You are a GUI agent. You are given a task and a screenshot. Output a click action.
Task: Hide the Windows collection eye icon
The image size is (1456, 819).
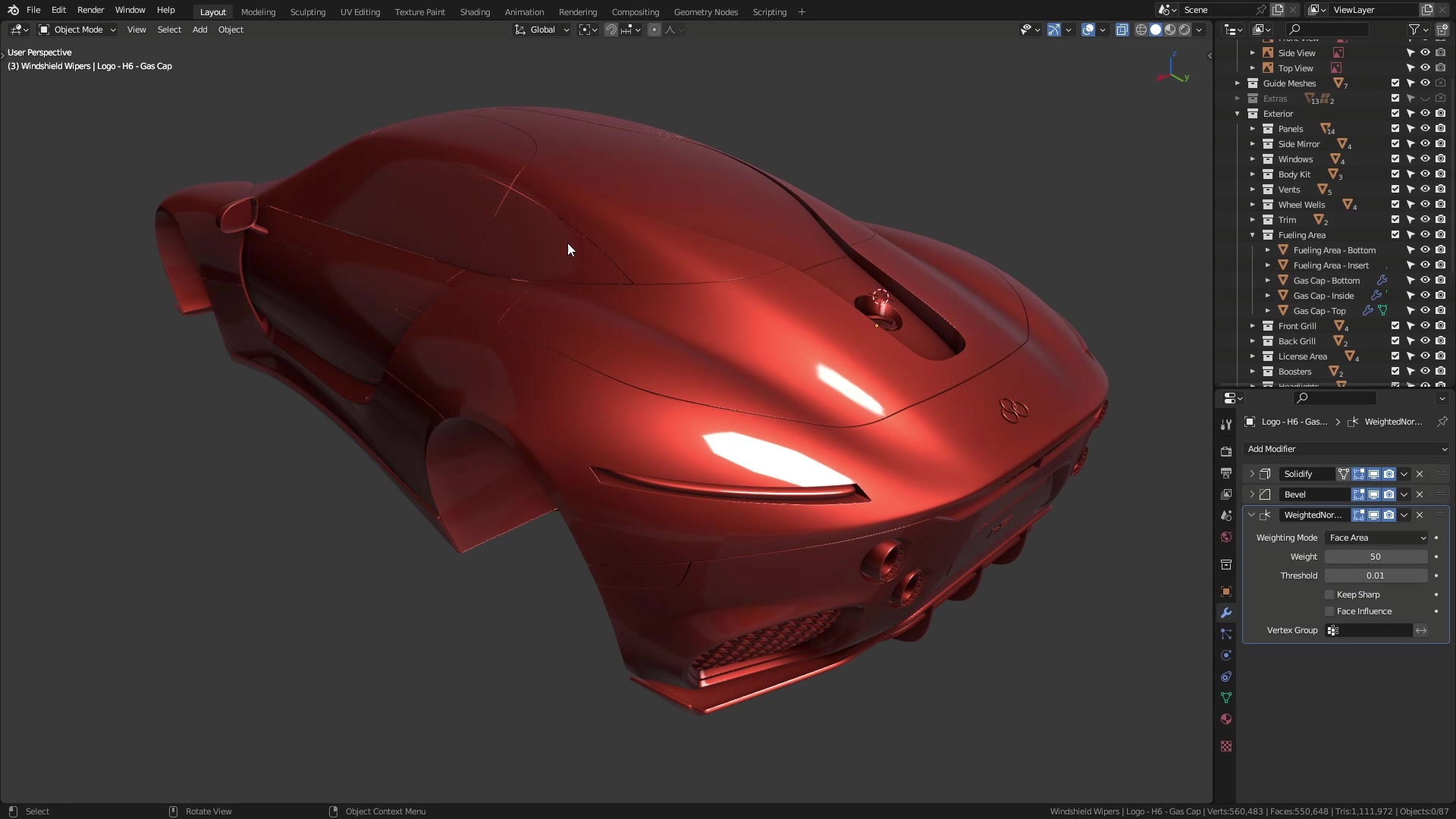[1426, 159]
